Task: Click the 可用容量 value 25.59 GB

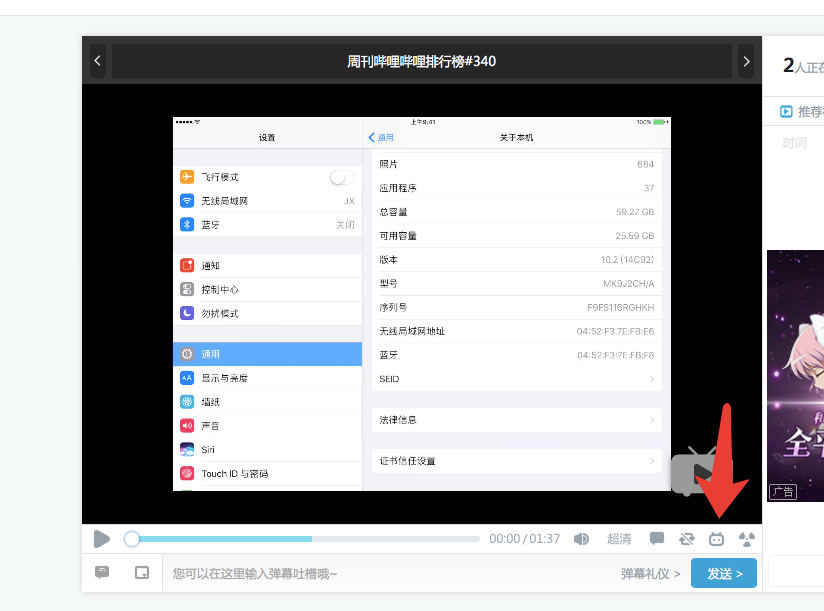Action: click(635, 236)
